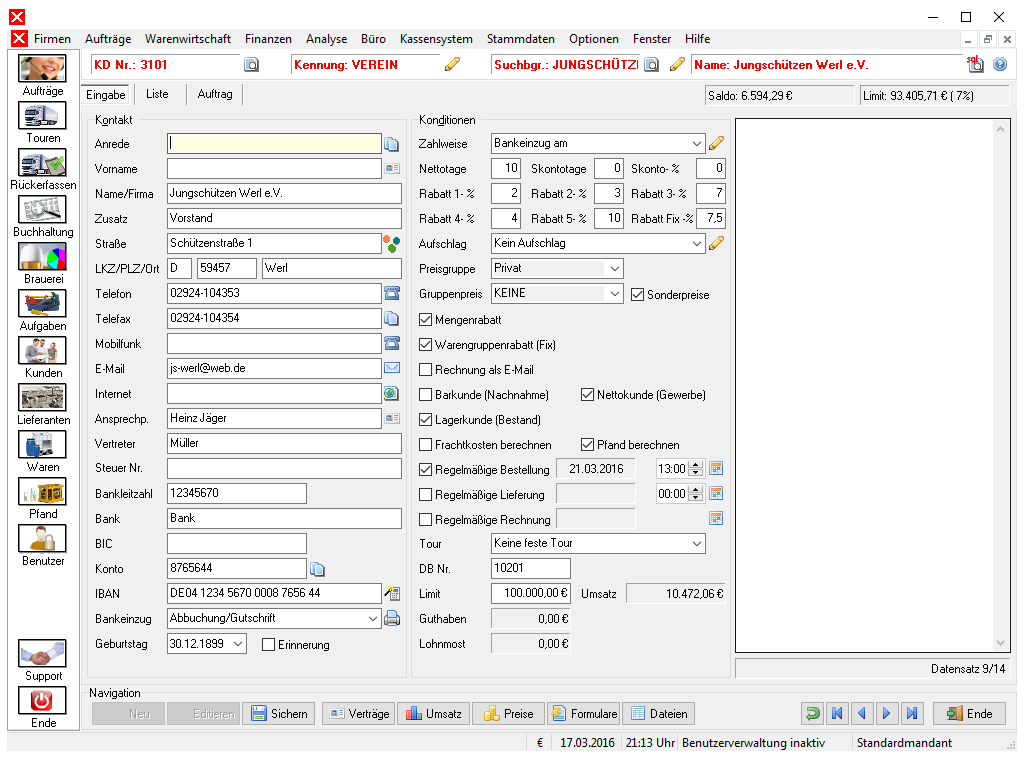
Task: Open the Geburtstag date dropdown
Action: [238, 643]
